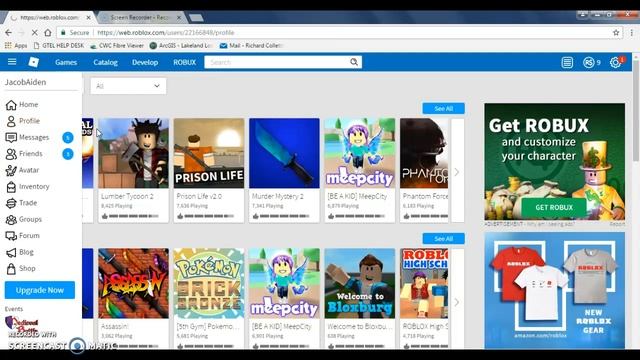Click GET ROBUX button in advertisement

tap(554, 207)
